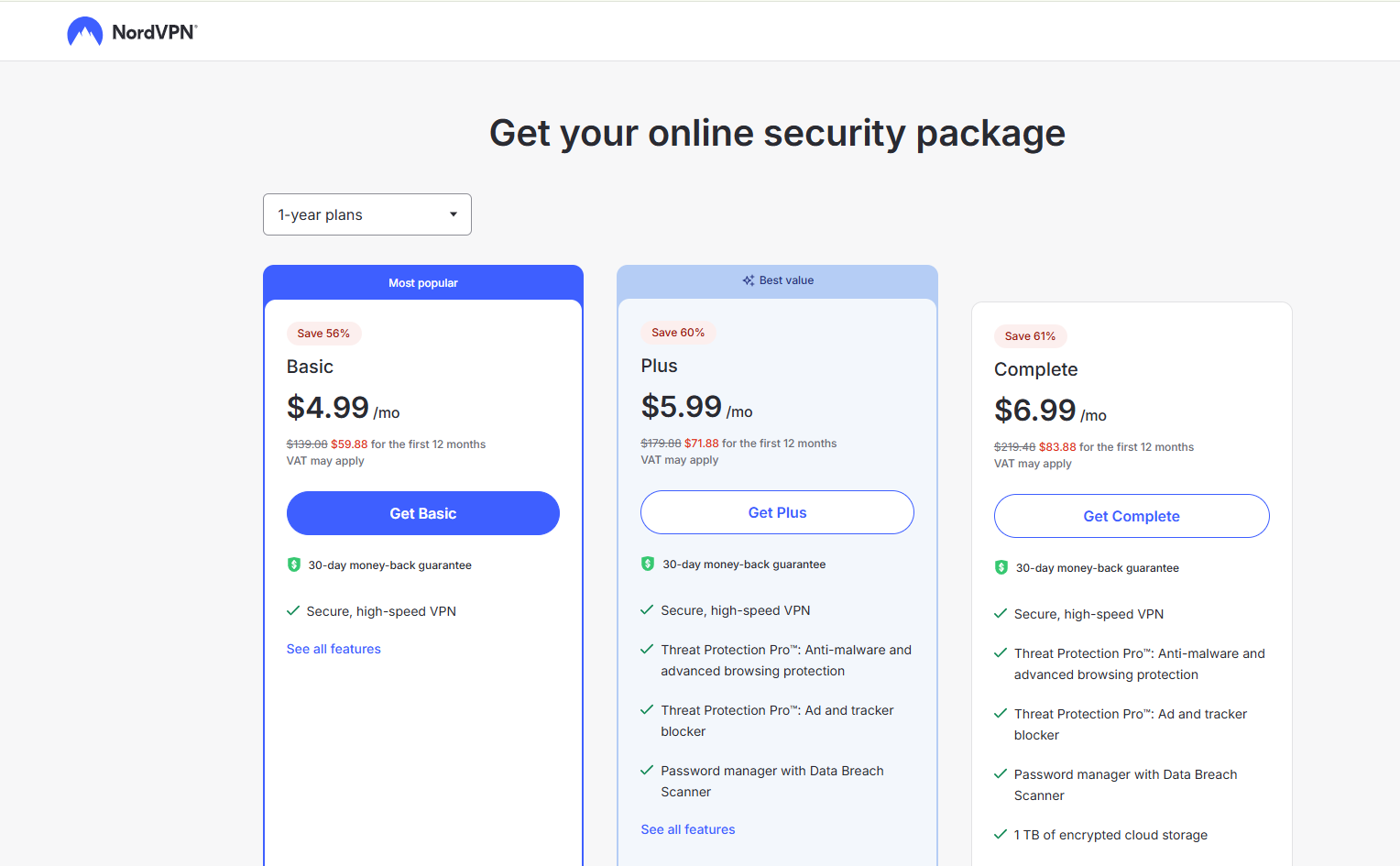Open the 1-year plans dropdown
Viewport: 1400px width, 866px height.
pyautogui.click(x=366, y=214)
